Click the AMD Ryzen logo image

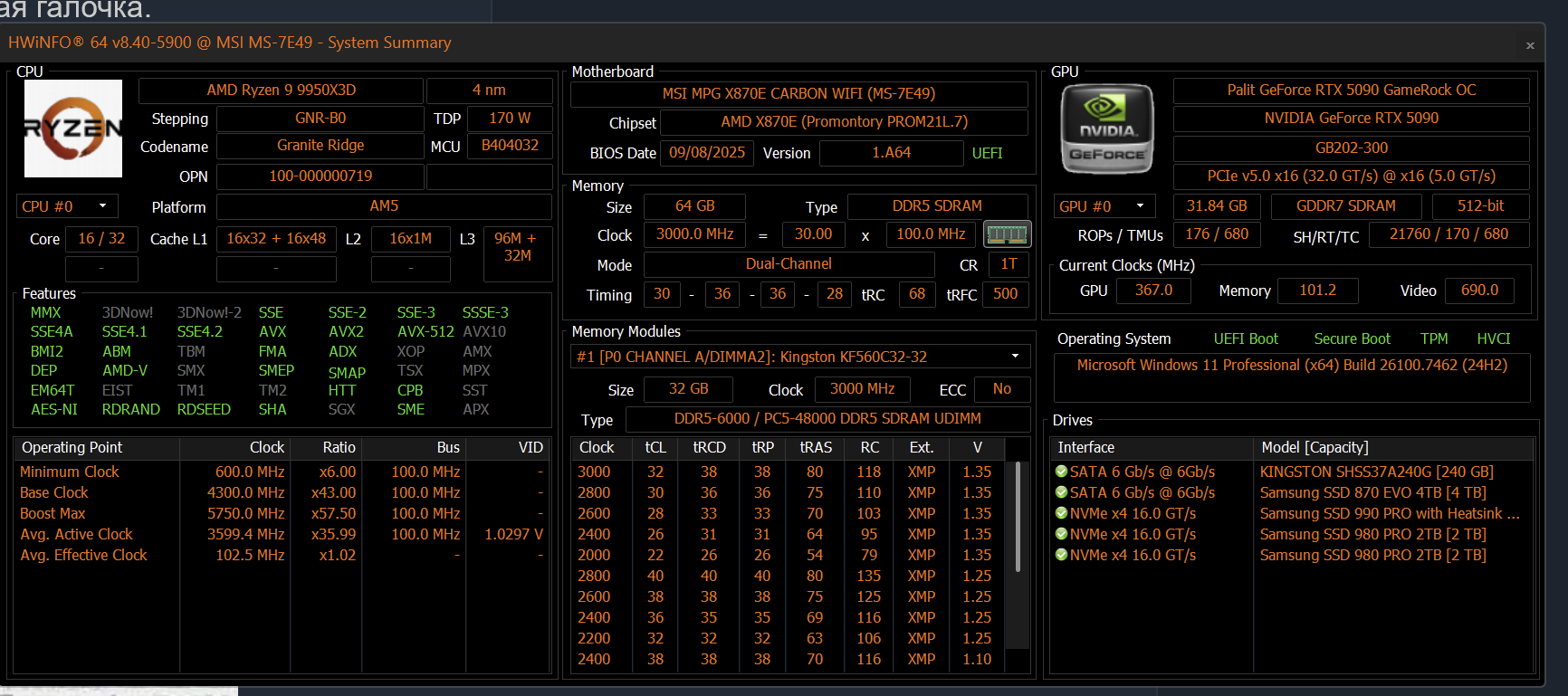[73, 129]
